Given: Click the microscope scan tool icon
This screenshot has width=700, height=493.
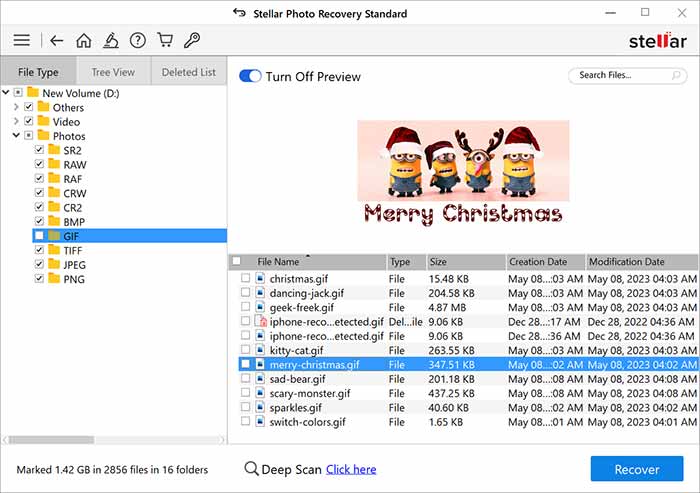Looking at the screenshot, I should pyautogui.click(x=111, y=41).
